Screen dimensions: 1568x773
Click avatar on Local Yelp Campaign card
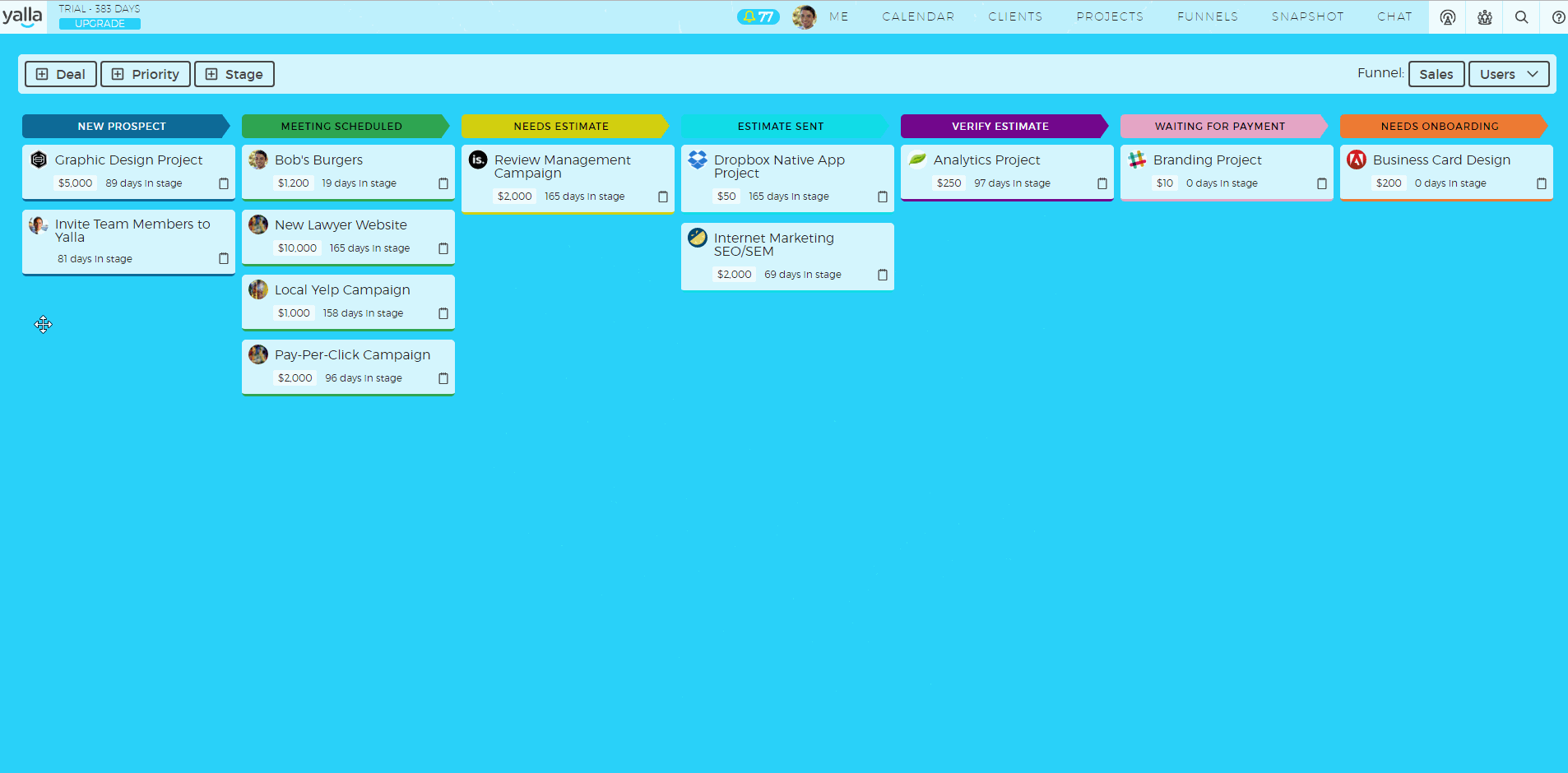click(x=258, y=289)
